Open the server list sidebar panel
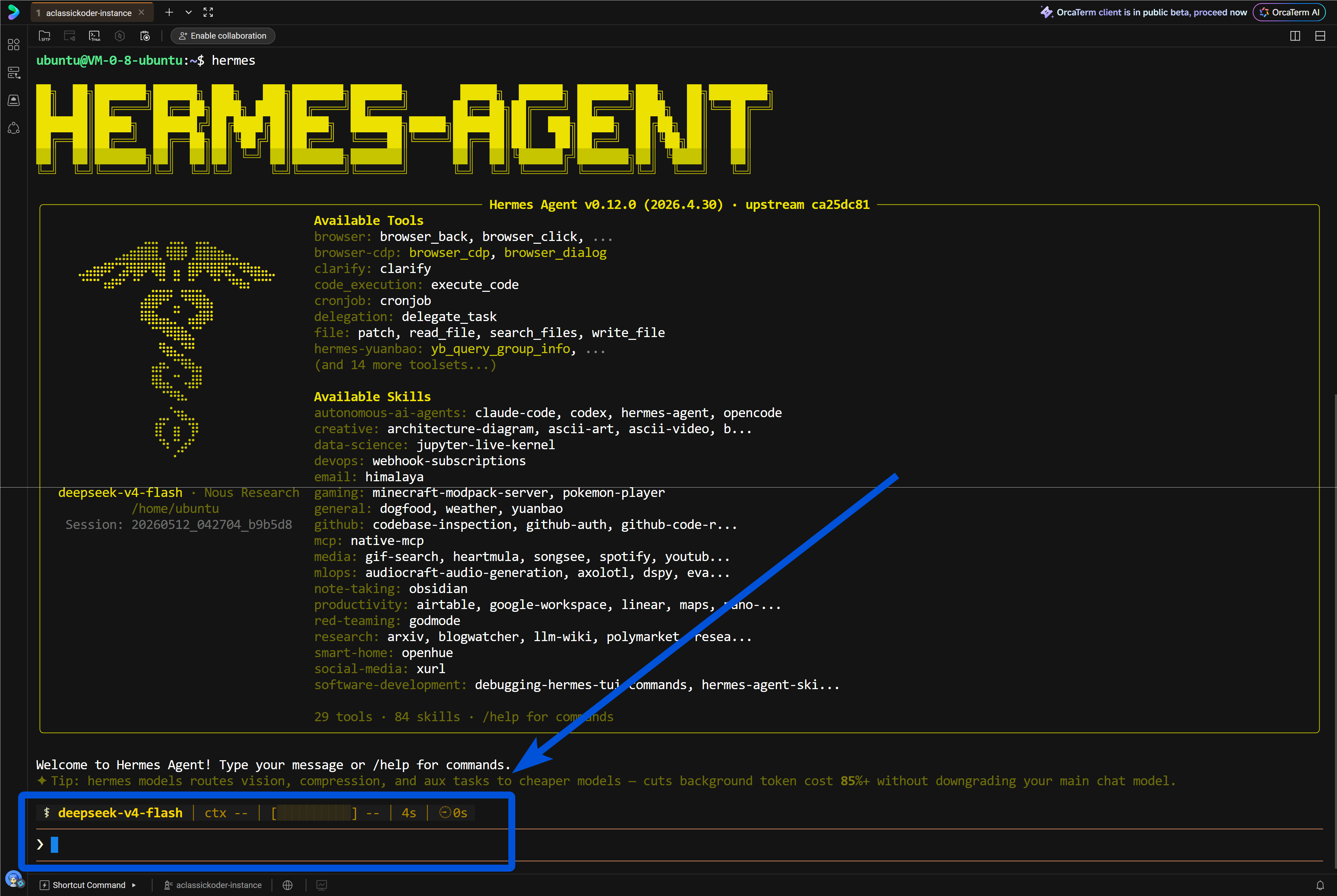The height and width of the screenshot is (896, 1337). (14, 72)
